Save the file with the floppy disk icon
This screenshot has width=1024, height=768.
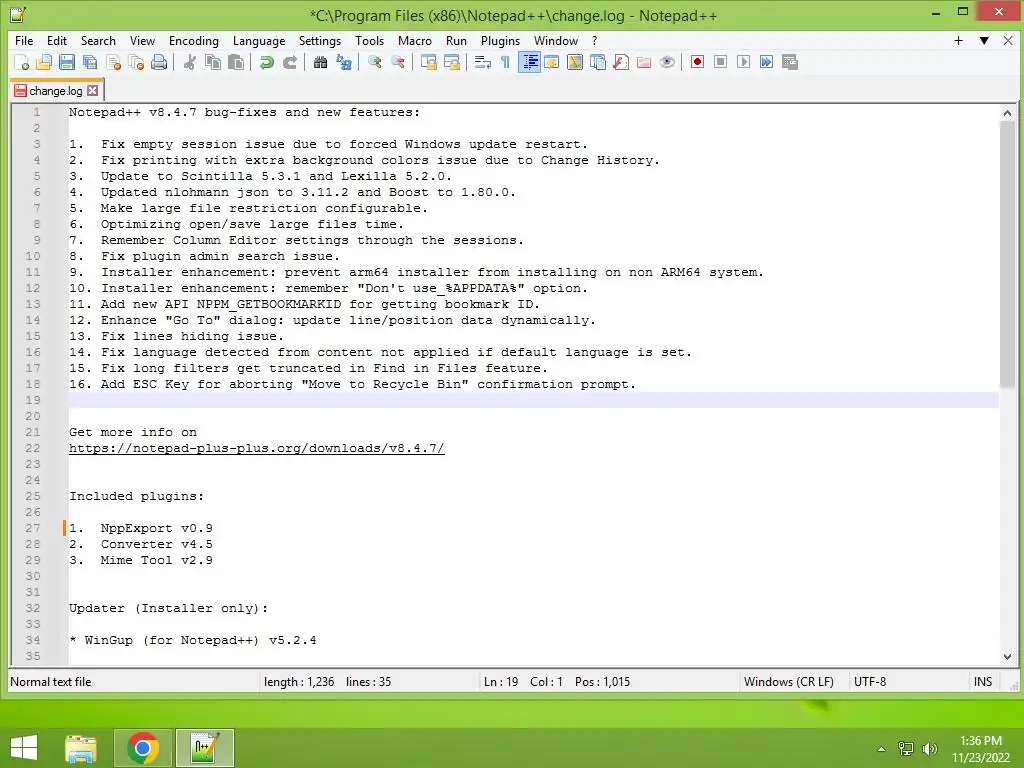[x=67, y=62]
